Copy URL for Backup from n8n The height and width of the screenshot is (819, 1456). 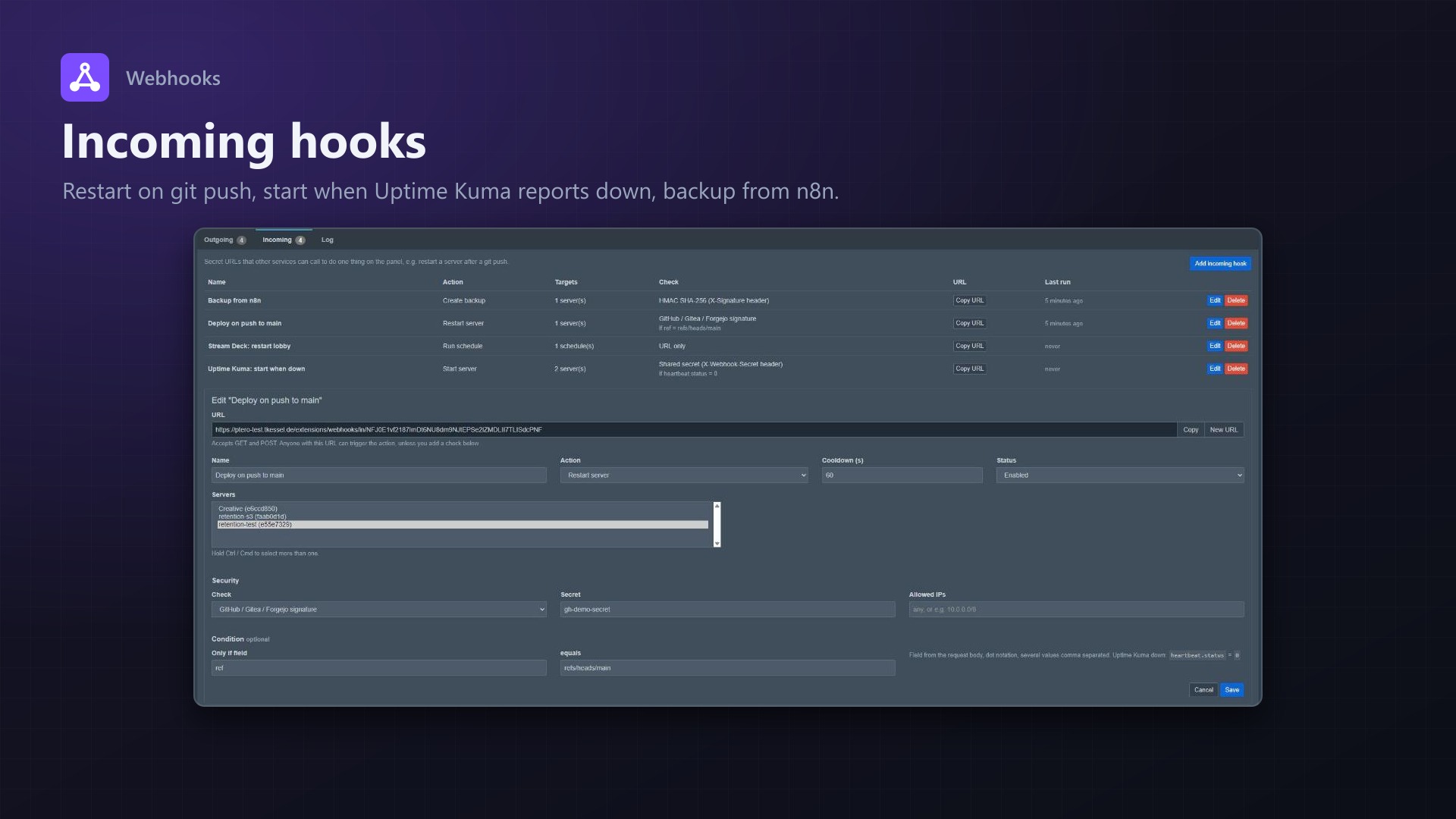click(x=969, y=300)
